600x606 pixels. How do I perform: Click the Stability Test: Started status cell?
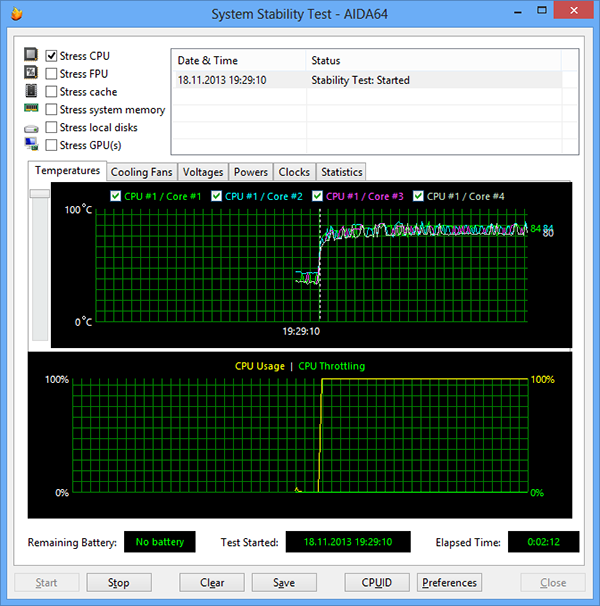pos(360,80)
